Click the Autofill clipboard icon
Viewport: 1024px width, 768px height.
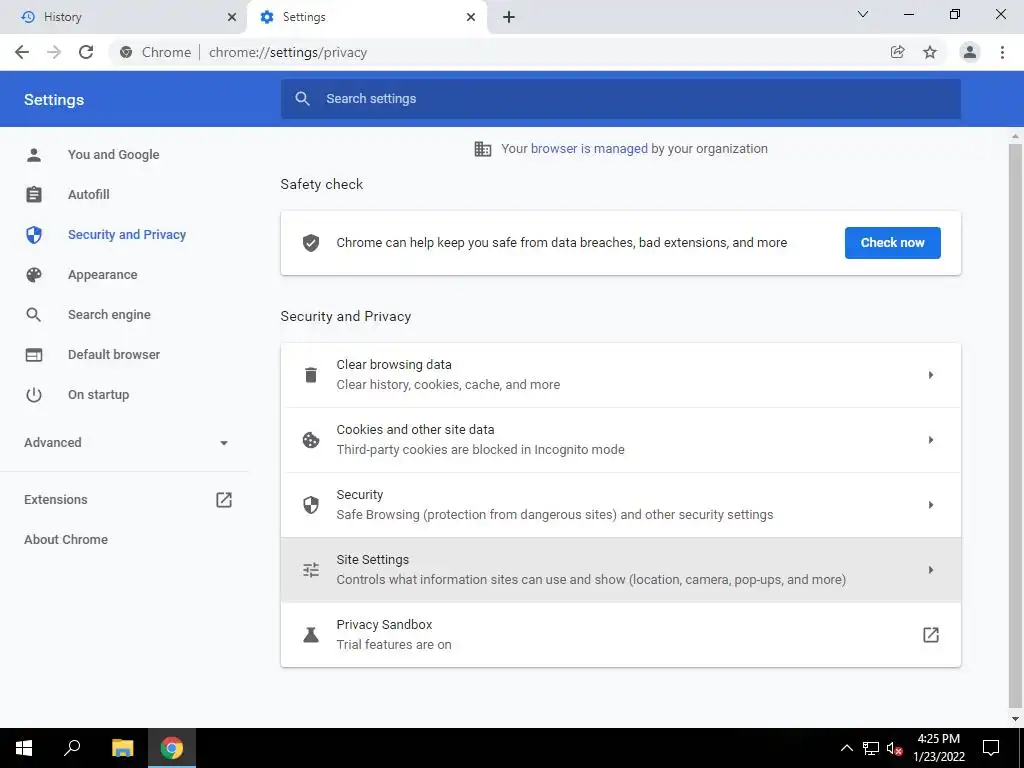[x=34, y=195]
